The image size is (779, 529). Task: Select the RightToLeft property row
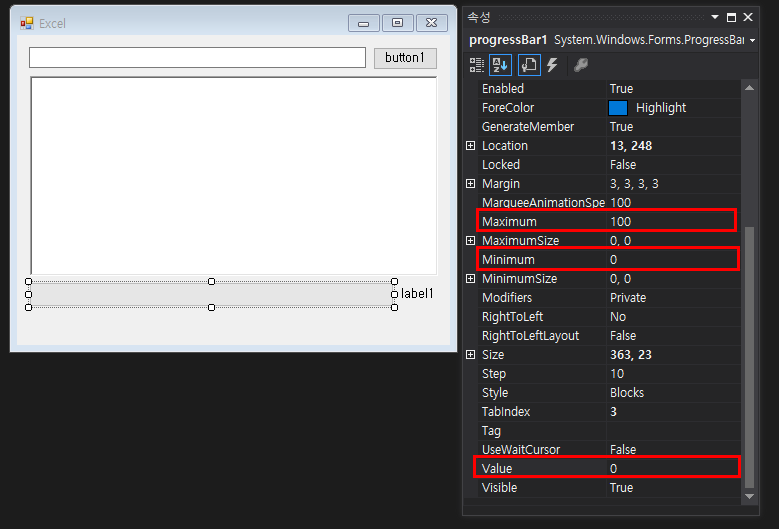(609, 317)
